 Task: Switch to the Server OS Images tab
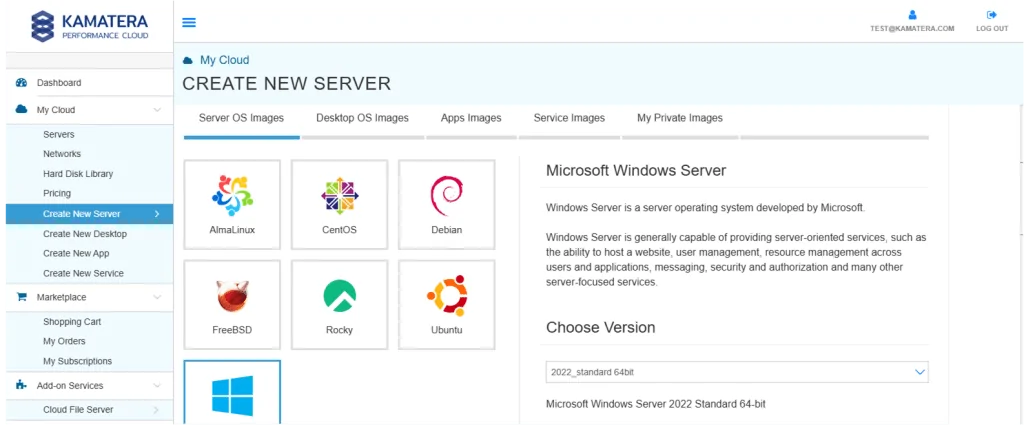point(242,118)
